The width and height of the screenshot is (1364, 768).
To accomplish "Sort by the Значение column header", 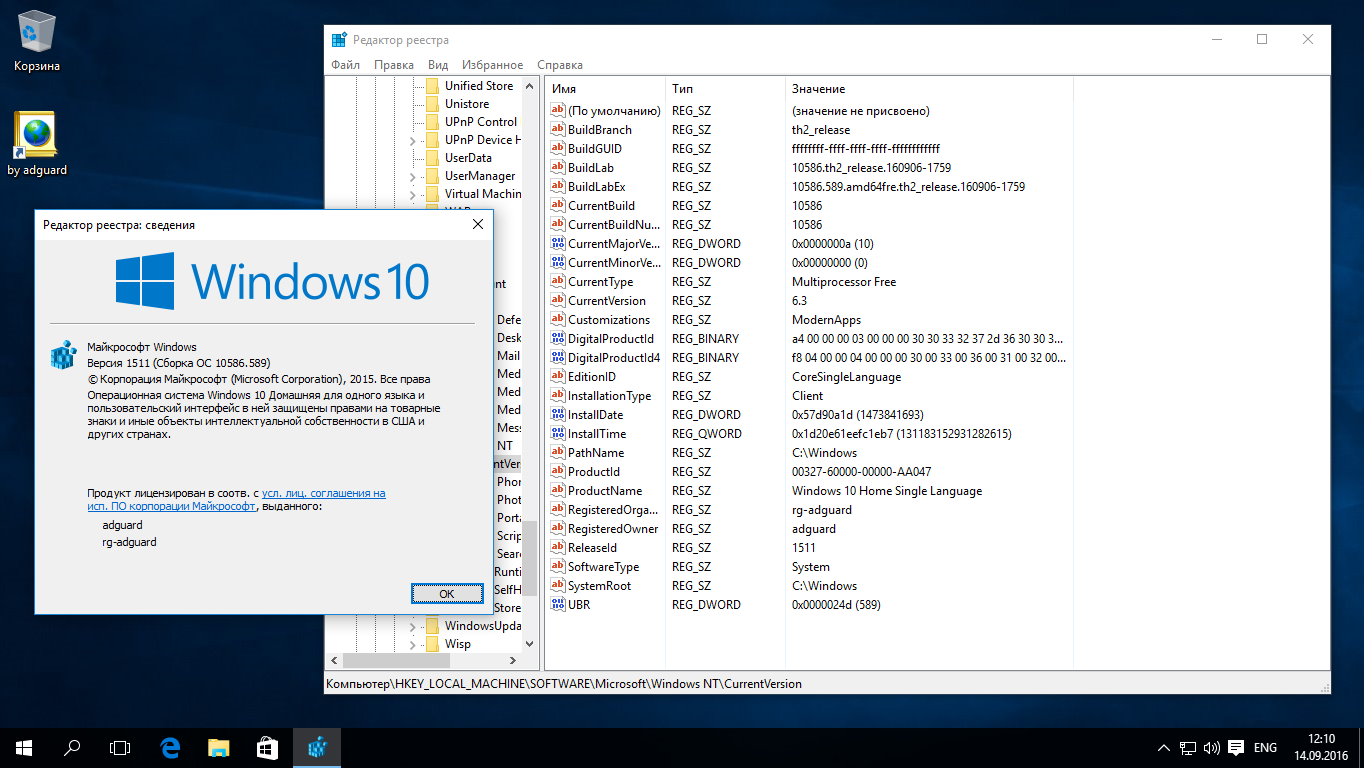I will (929, 89).
